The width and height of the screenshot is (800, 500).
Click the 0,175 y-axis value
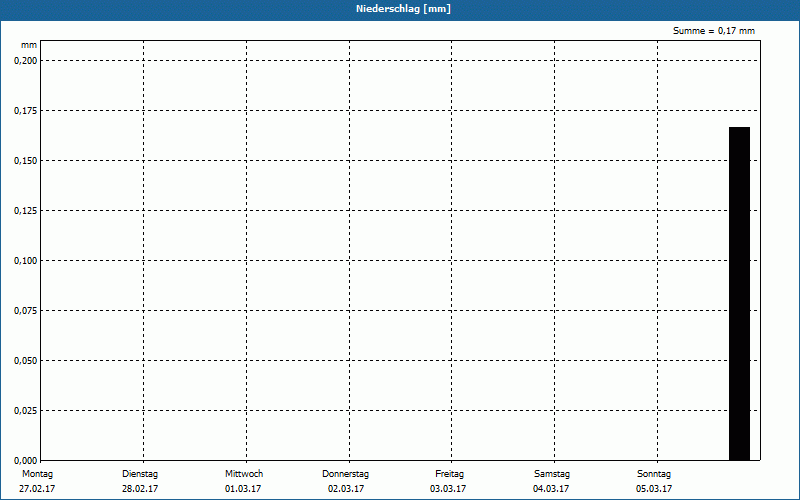[26, 111]
